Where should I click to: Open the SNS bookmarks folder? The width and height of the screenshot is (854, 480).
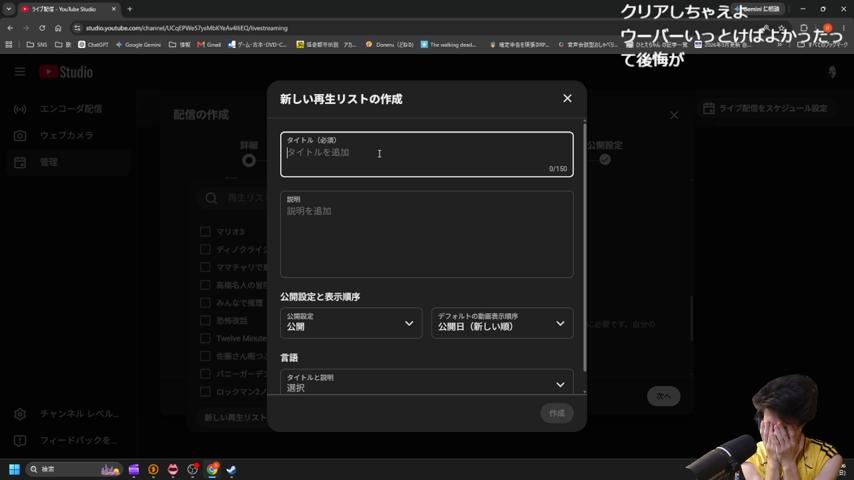click(x=36, y=44)
